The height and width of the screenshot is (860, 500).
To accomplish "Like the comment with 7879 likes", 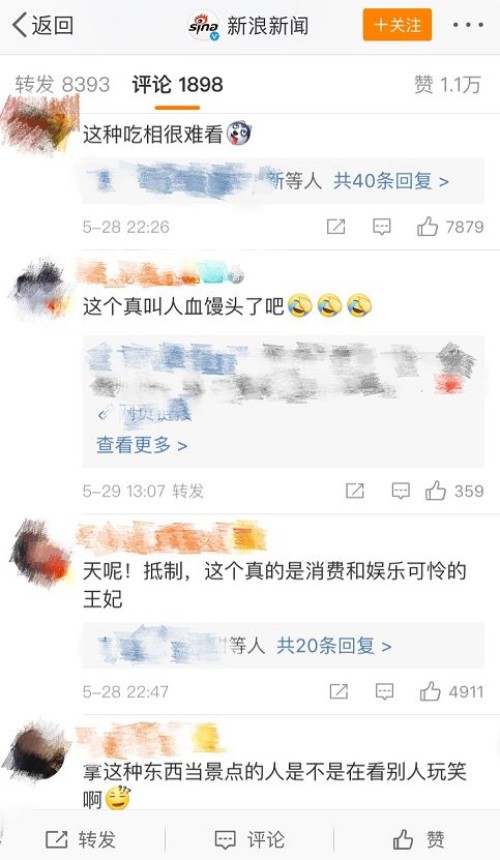I will point(450,227).
